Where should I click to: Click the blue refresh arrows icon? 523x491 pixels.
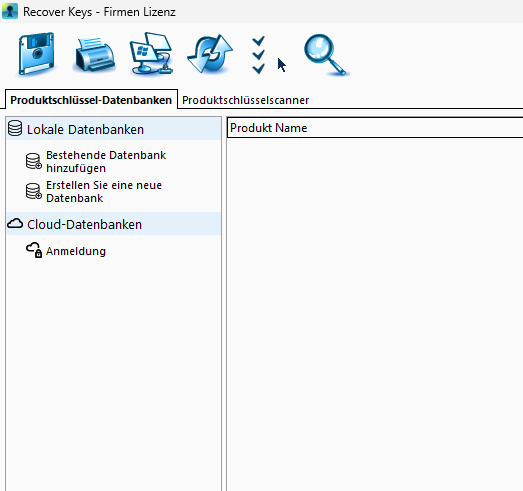pos(210,53)
